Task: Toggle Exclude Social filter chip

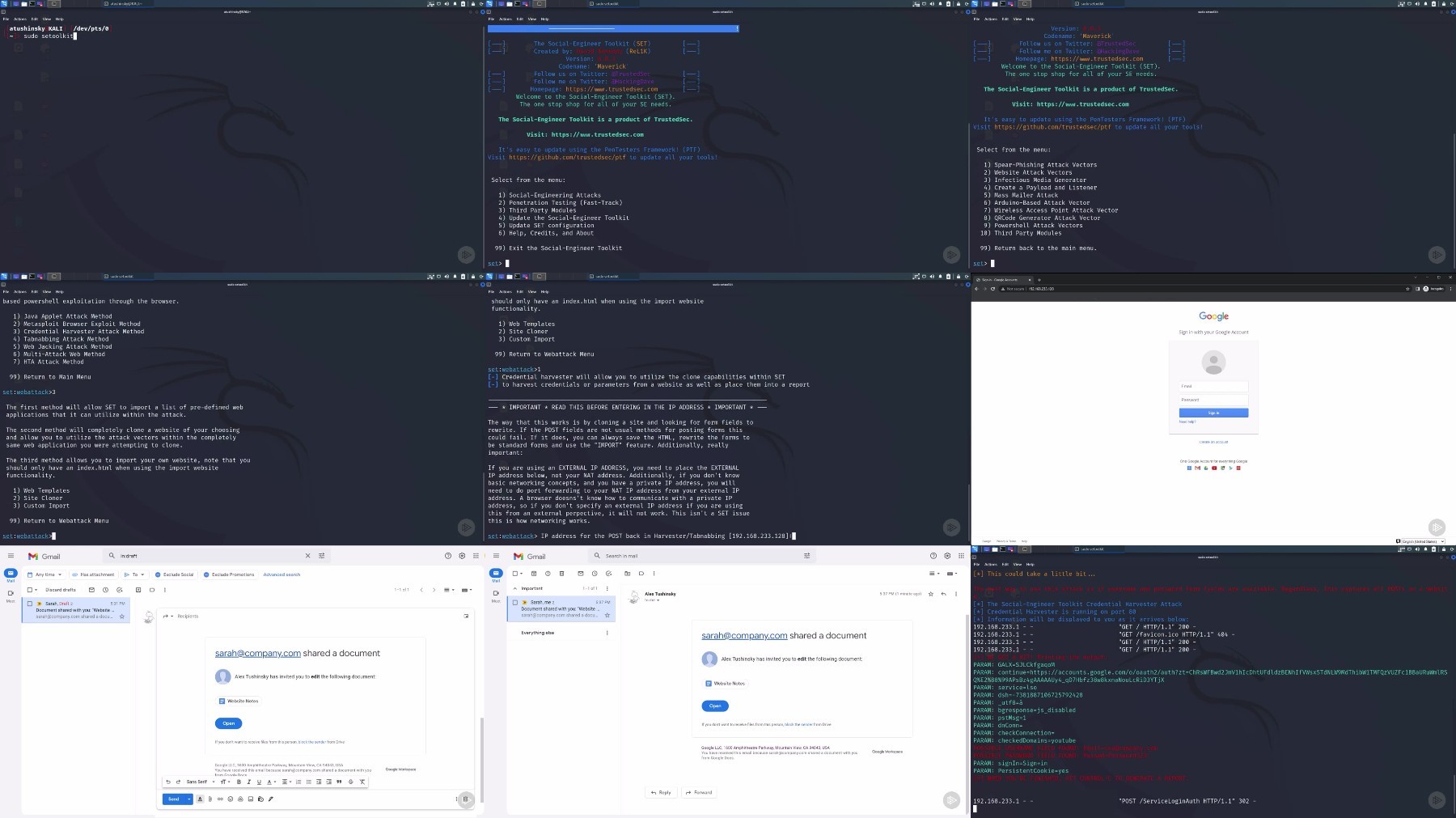Action: coord(174,574)
